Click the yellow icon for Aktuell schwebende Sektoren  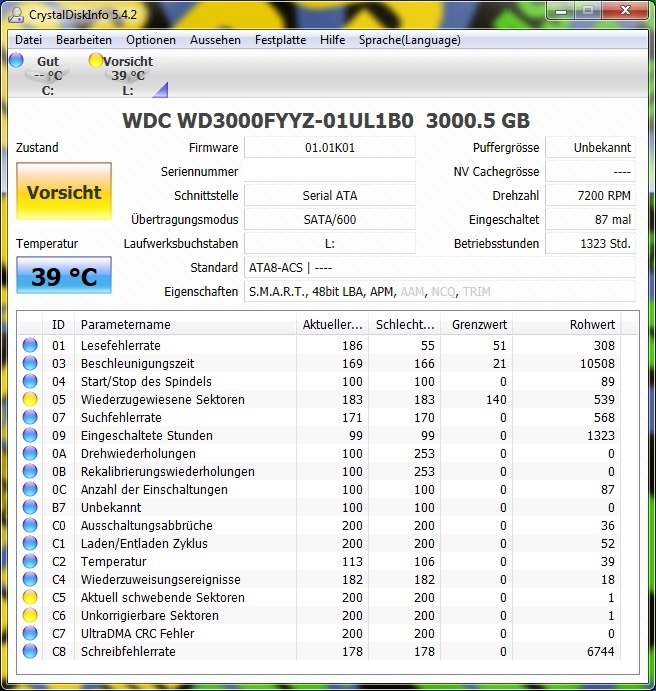[x=30, y=597]
